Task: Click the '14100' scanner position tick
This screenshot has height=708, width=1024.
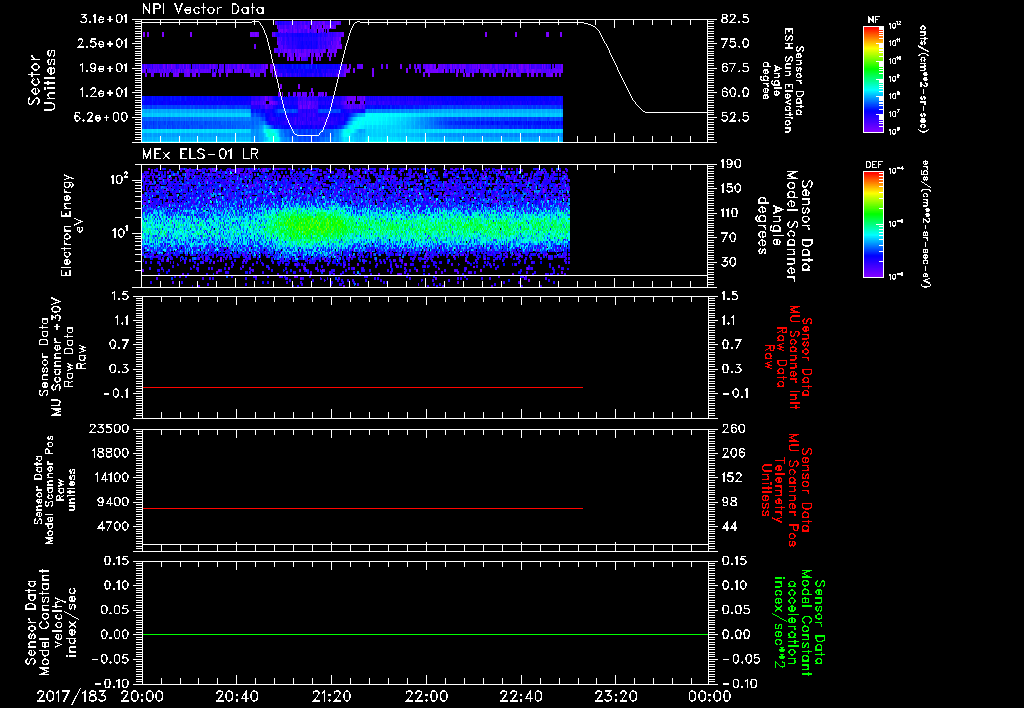Action: [109, 477]
